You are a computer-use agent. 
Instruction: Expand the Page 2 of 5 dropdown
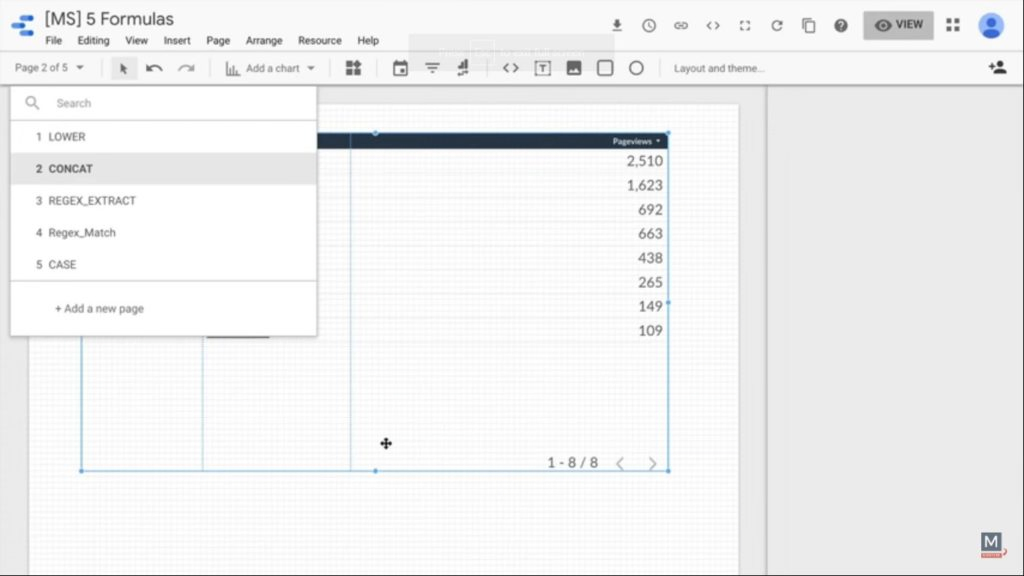click(x=50, y=68)
